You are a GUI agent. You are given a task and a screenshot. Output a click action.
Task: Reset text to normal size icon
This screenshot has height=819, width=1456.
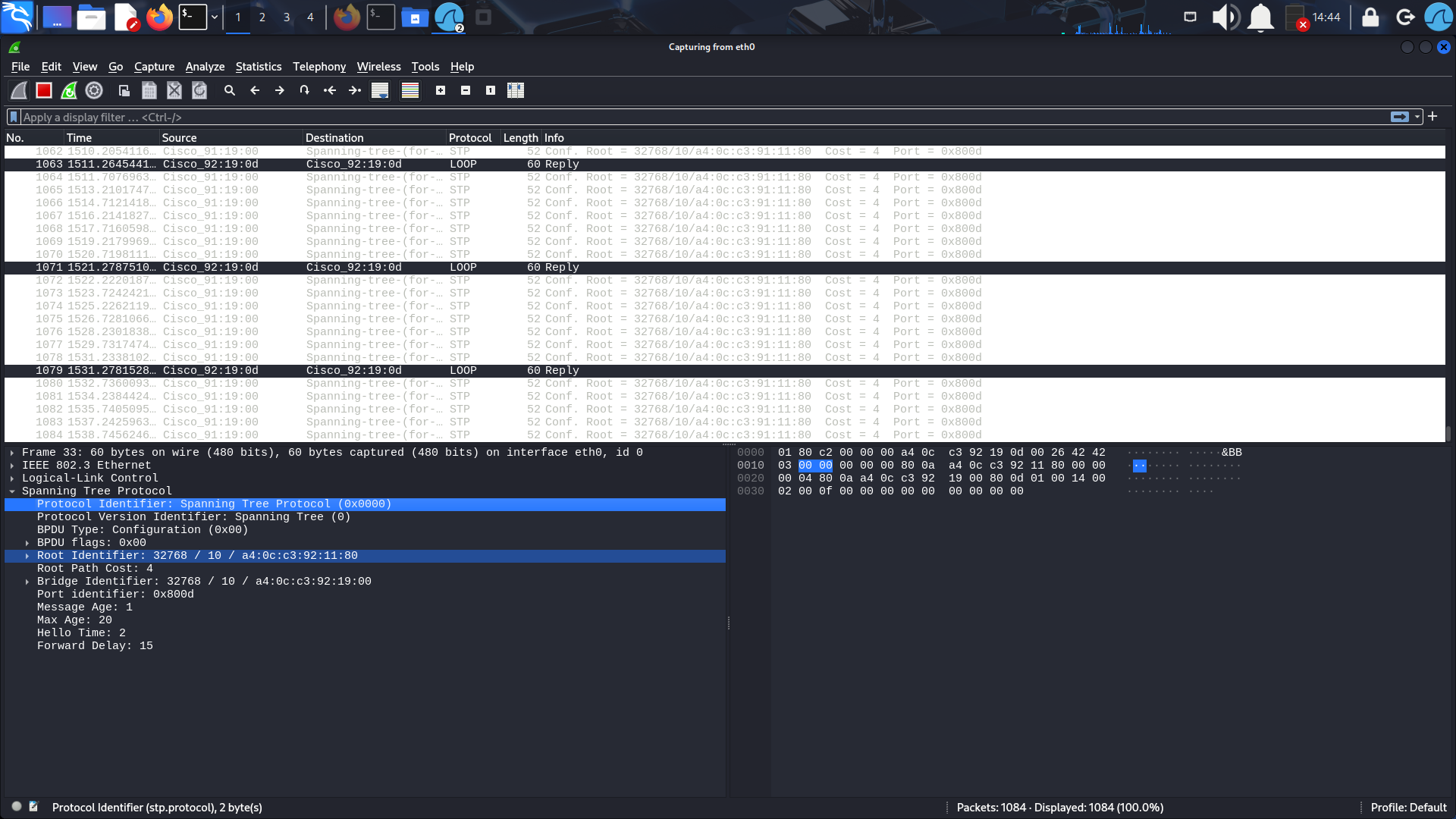click(491, 90)
